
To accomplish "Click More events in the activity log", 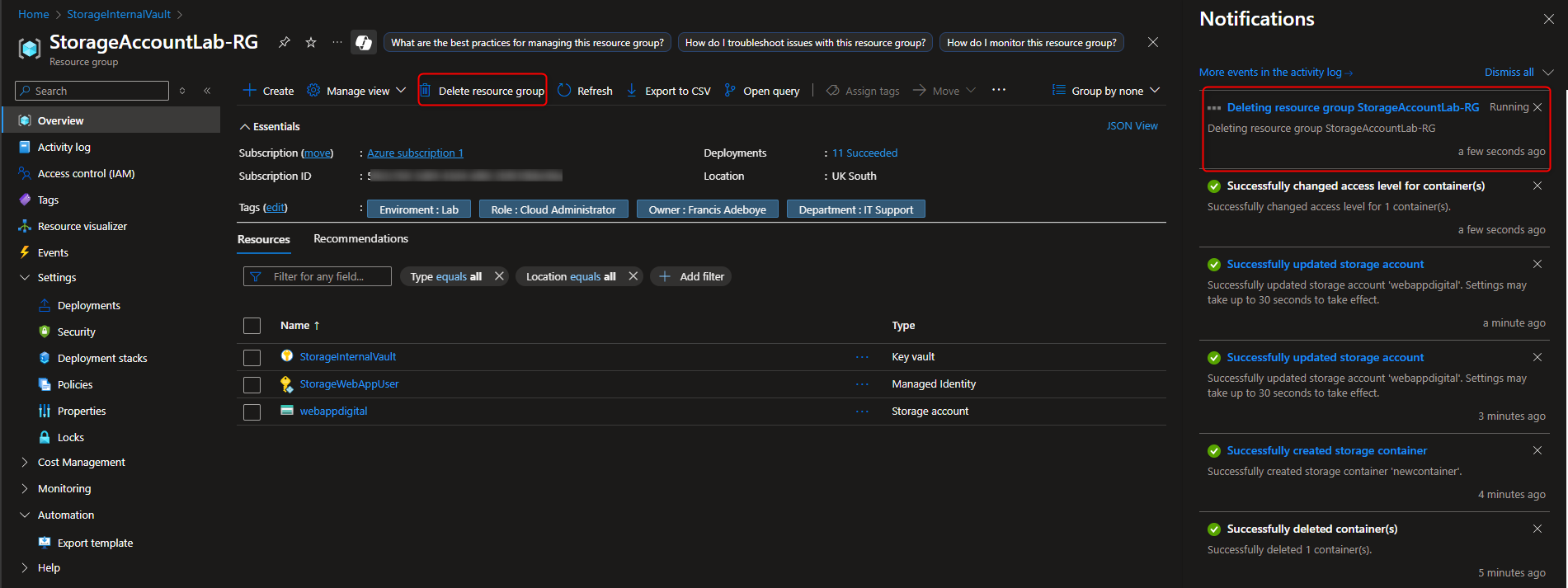I will tap(1275, 72).
